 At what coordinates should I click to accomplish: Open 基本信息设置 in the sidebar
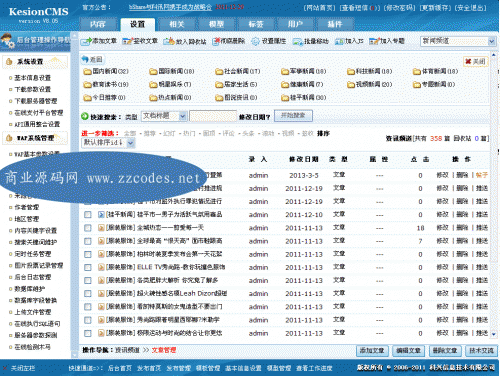pos(33,78)
